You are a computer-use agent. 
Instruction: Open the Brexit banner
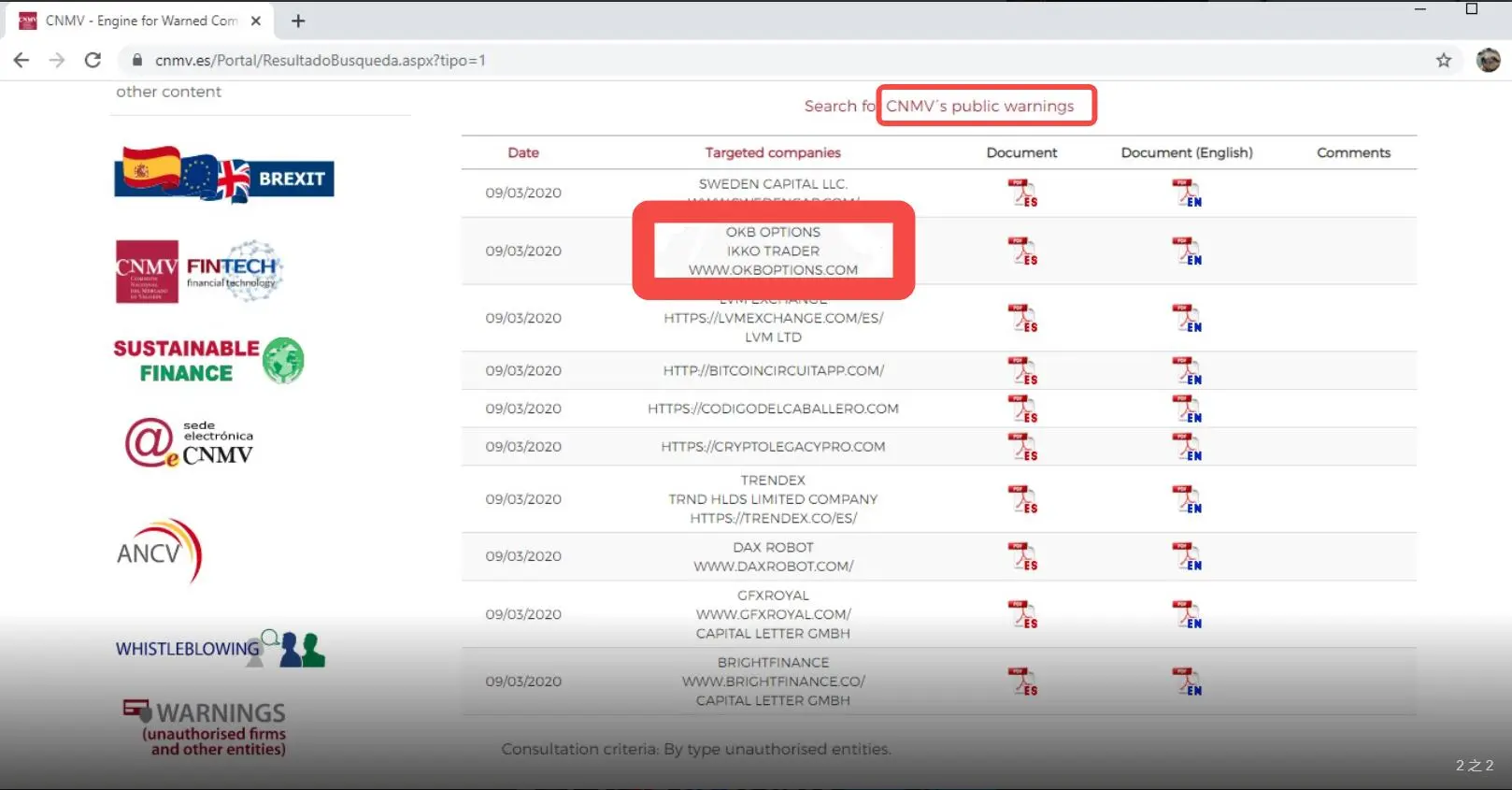[x=224, y=174]
